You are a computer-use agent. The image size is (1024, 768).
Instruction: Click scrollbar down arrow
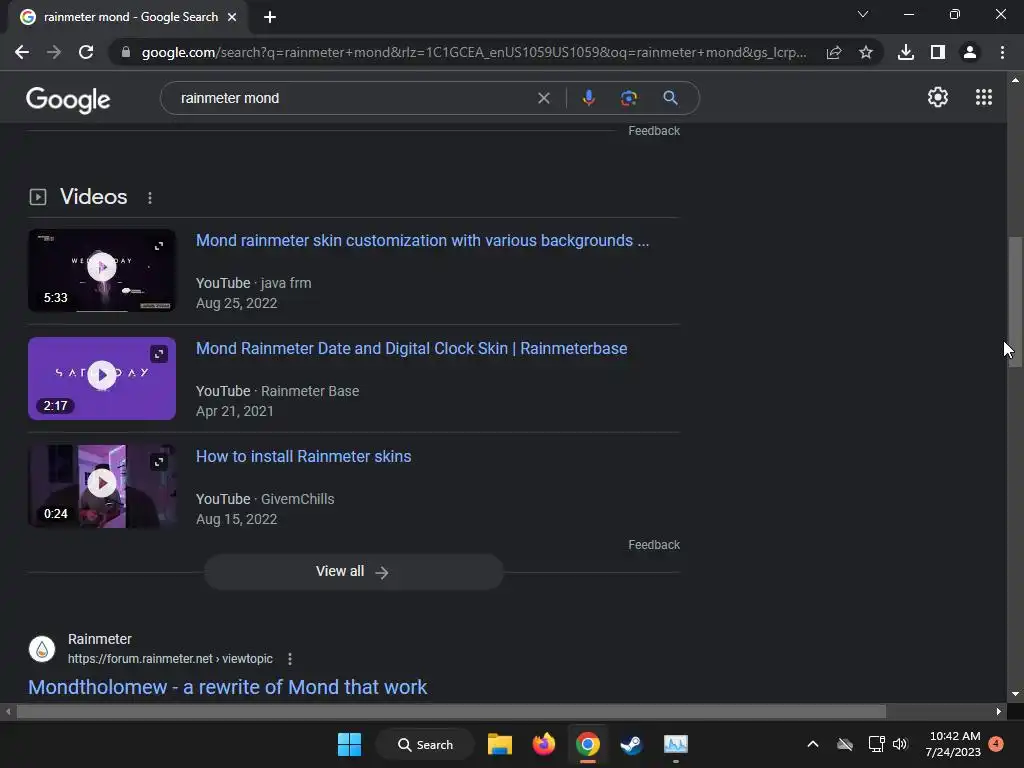[1015, 694]
